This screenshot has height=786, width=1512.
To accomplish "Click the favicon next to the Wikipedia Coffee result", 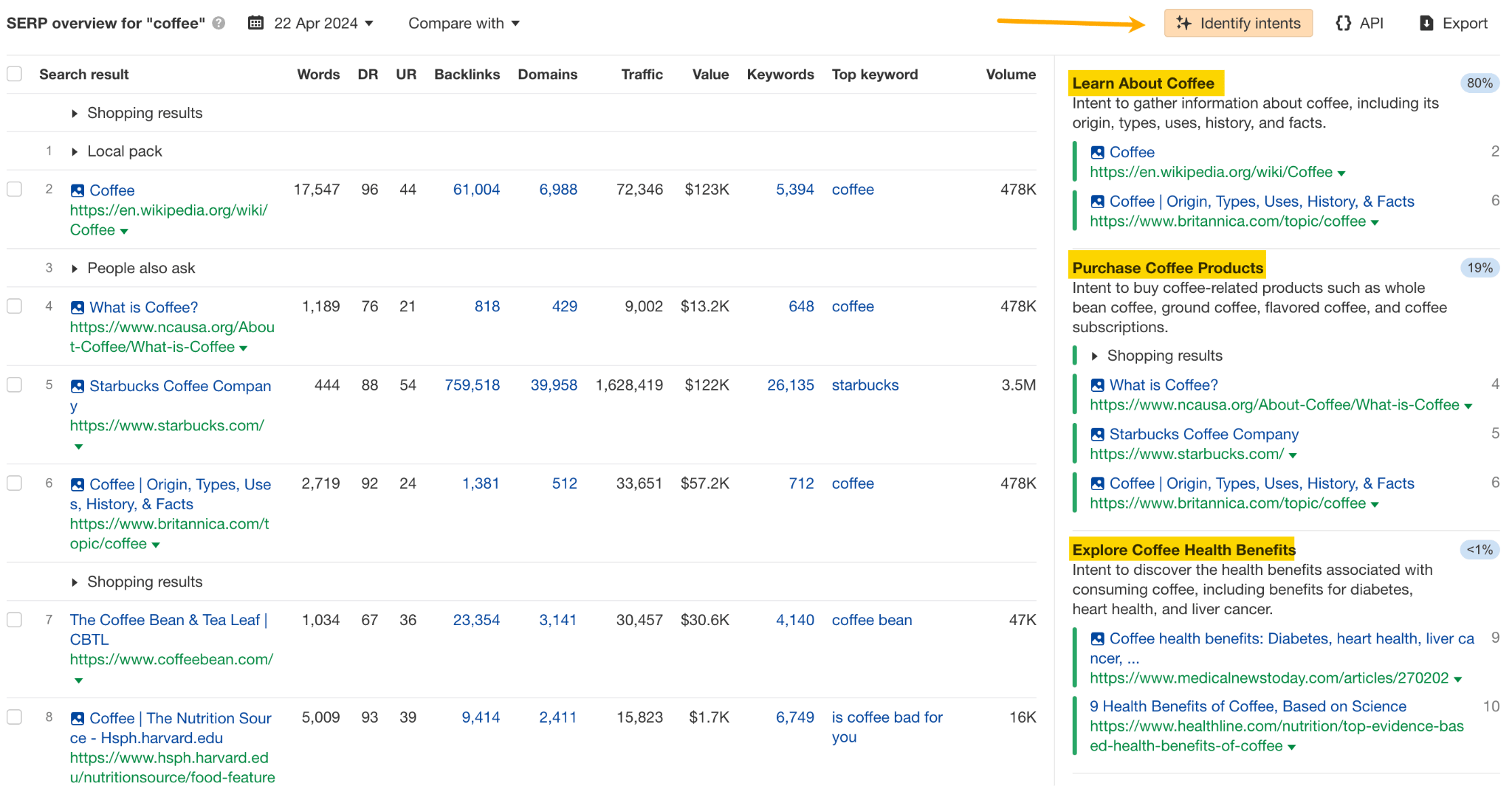I will [77, 190].
